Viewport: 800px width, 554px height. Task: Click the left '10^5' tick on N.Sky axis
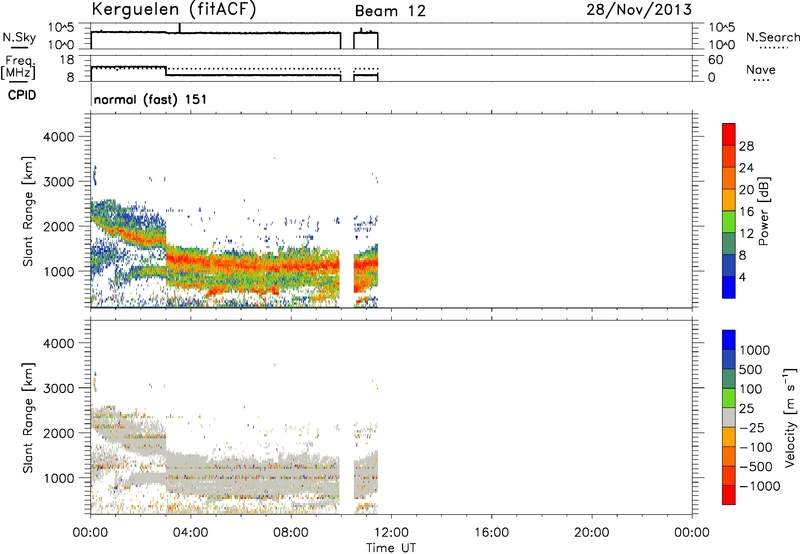tap(61, 27)
